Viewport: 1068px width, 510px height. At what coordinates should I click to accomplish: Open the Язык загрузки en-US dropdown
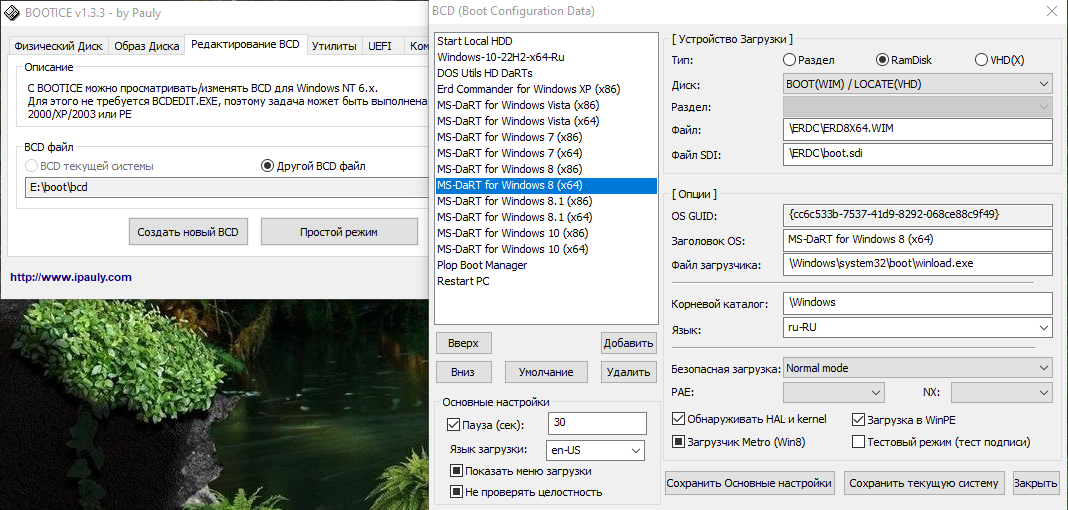pyautogui.click(x=595, y=451)
